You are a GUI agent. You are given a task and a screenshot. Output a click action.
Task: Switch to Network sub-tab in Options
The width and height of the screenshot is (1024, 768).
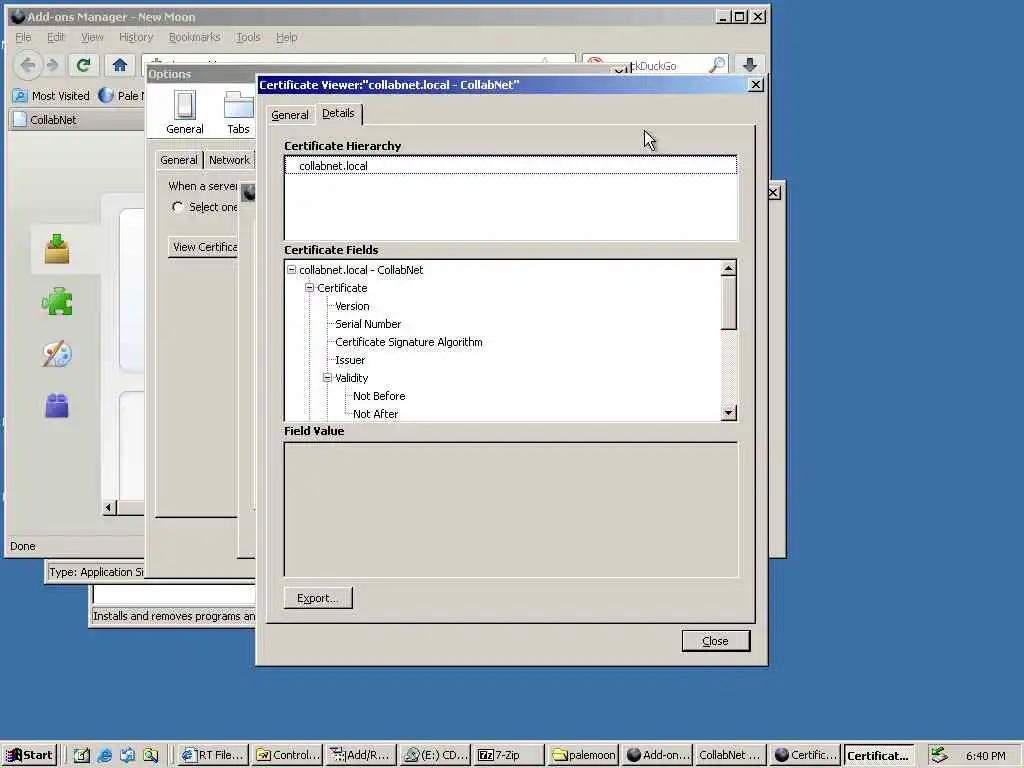click(229, 160)
